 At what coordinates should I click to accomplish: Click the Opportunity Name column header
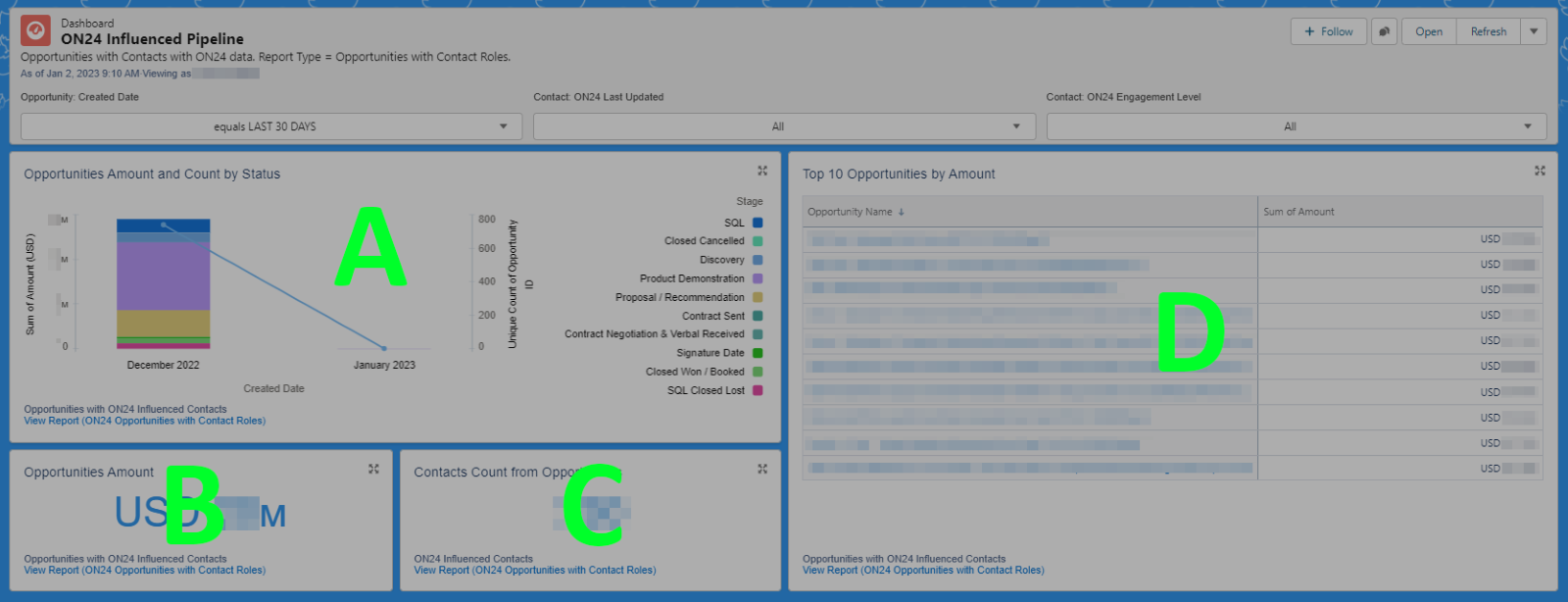click(1030, 212)
